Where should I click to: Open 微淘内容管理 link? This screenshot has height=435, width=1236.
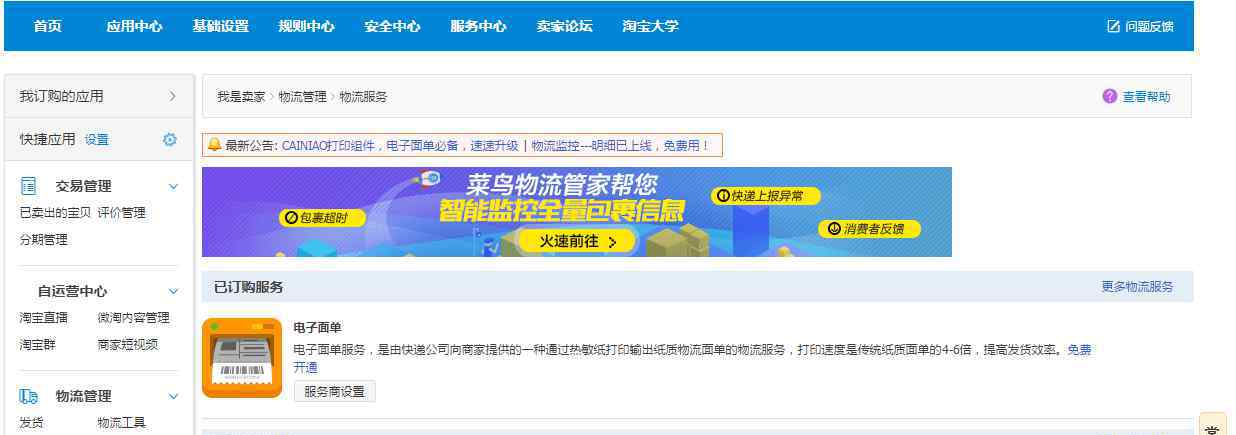(133, 318)
